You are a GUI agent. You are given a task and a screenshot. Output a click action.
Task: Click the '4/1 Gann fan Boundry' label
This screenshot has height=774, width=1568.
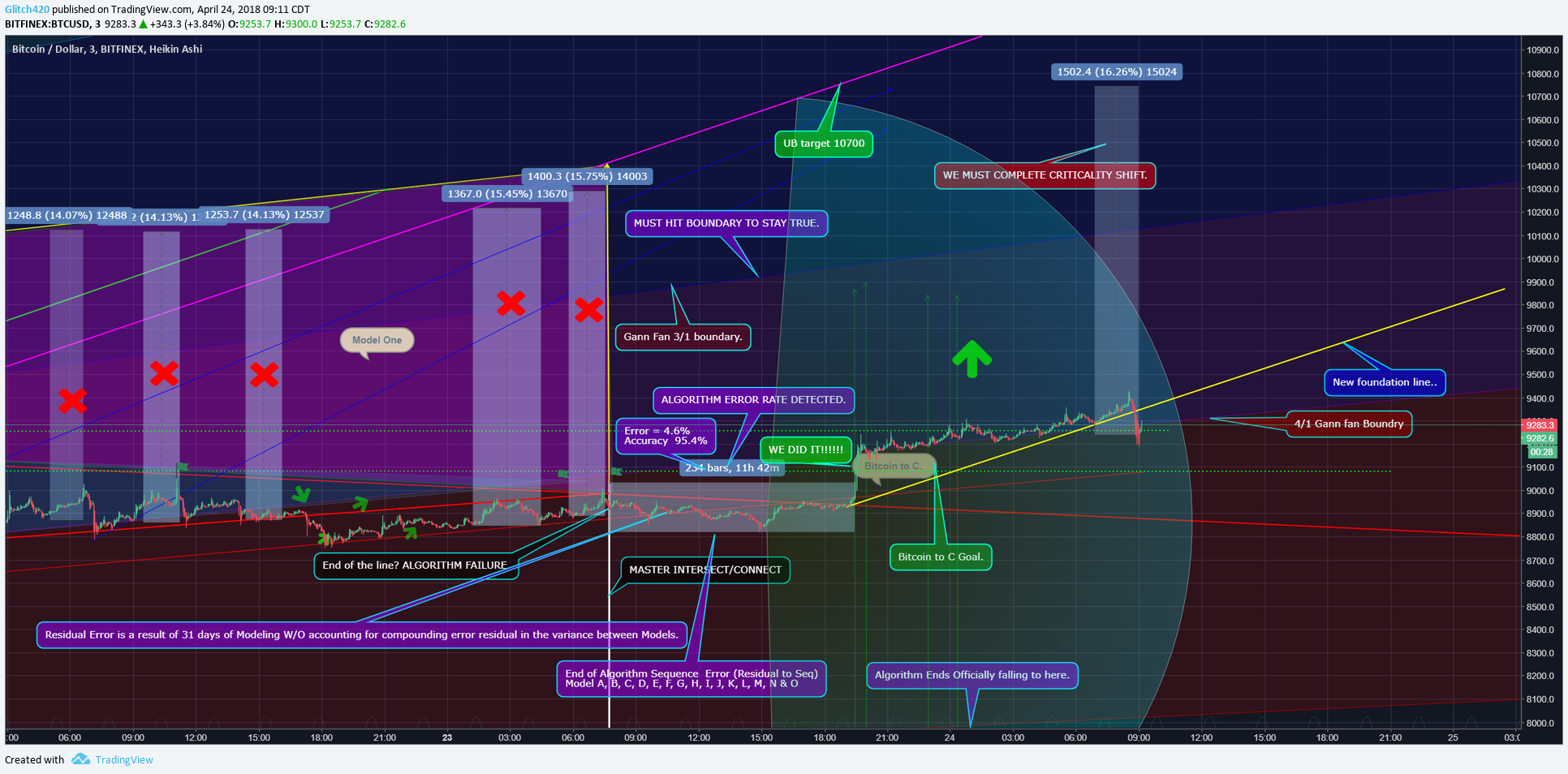[1349, 424]
